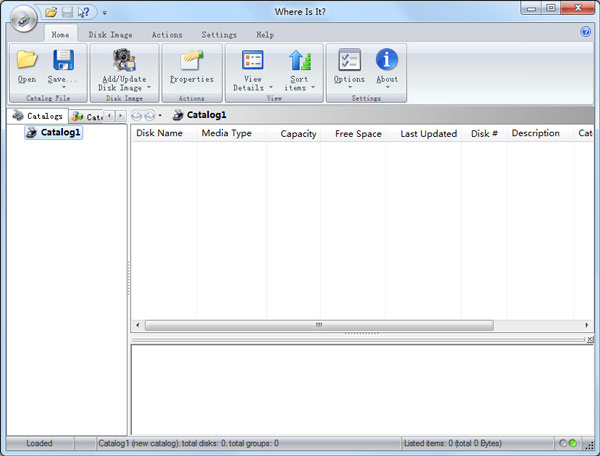Expand the Options dropdown arrow
600x456 pixels.
(349, 88)
